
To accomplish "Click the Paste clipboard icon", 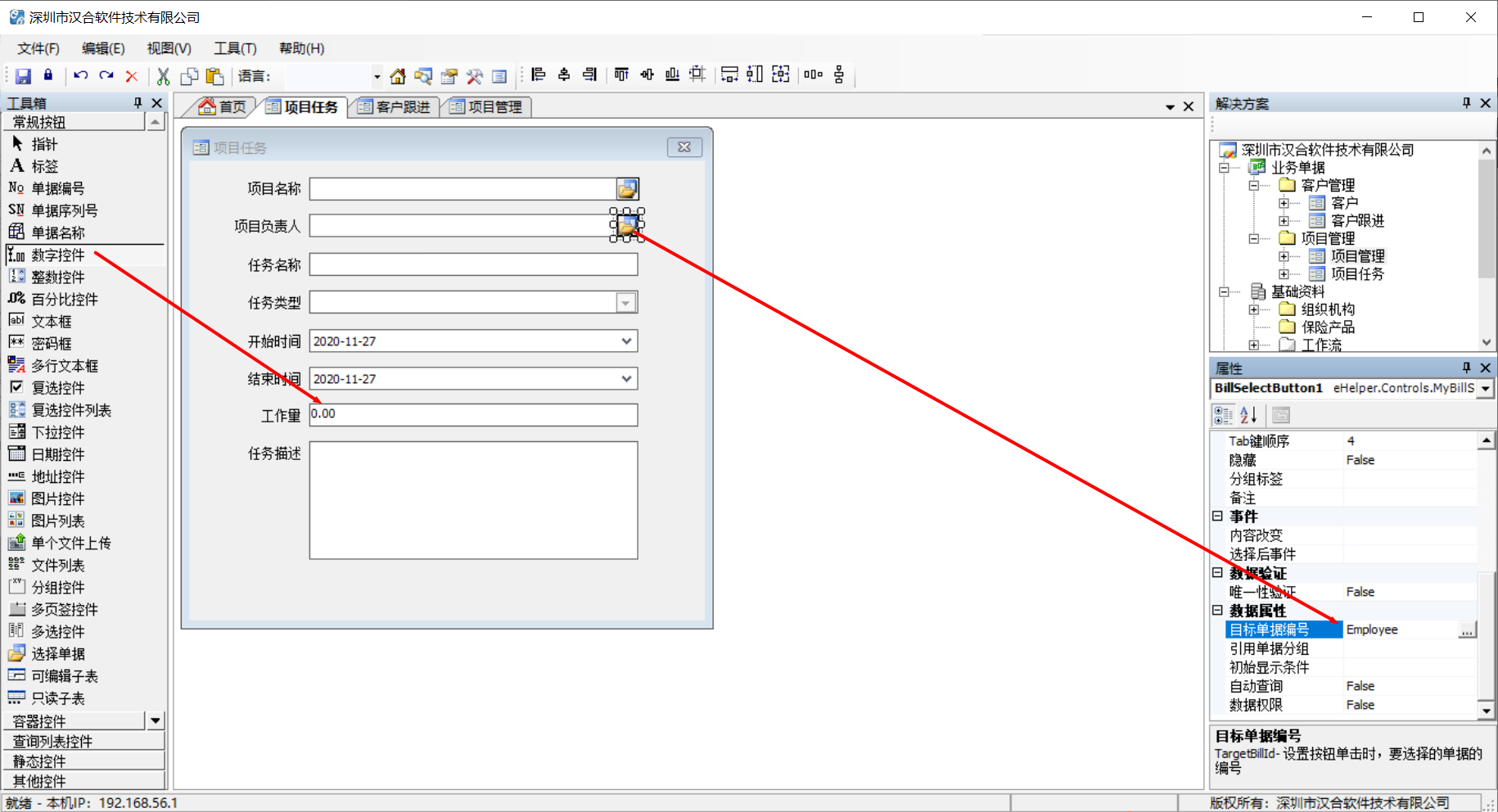I will pyautogui.click(x=214, y=76).
